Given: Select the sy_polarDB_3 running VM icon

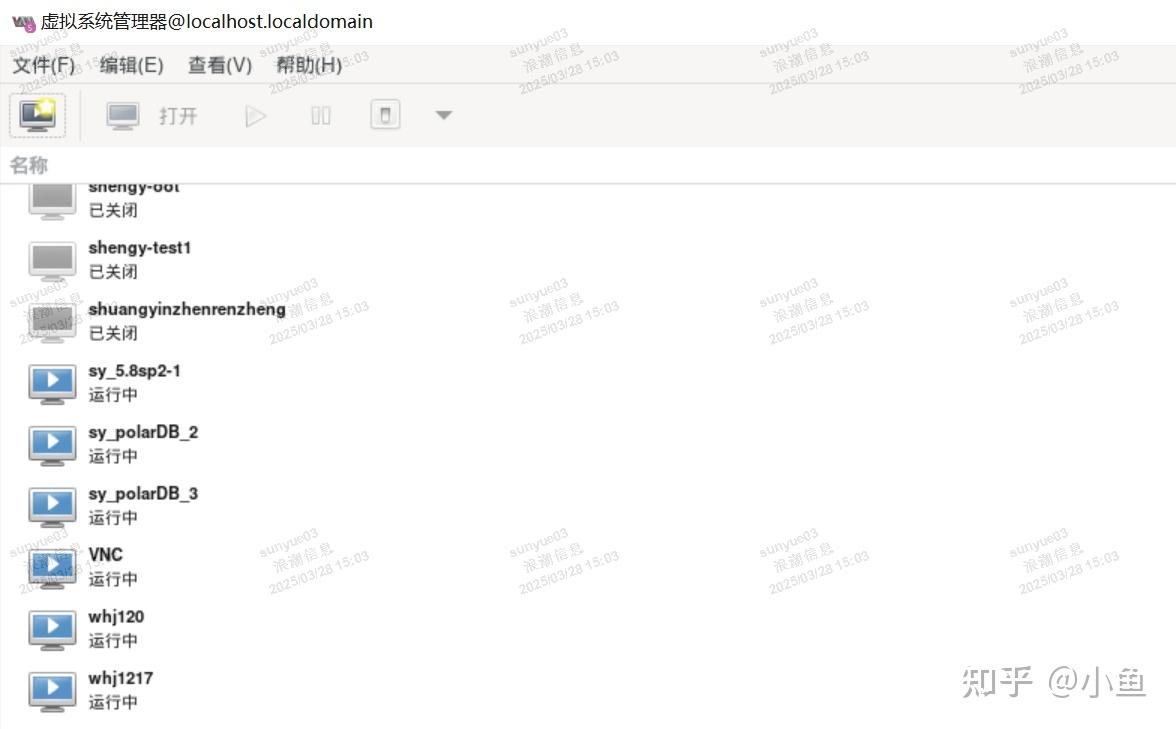Looking at the screenshot, I should pos(52,507).
